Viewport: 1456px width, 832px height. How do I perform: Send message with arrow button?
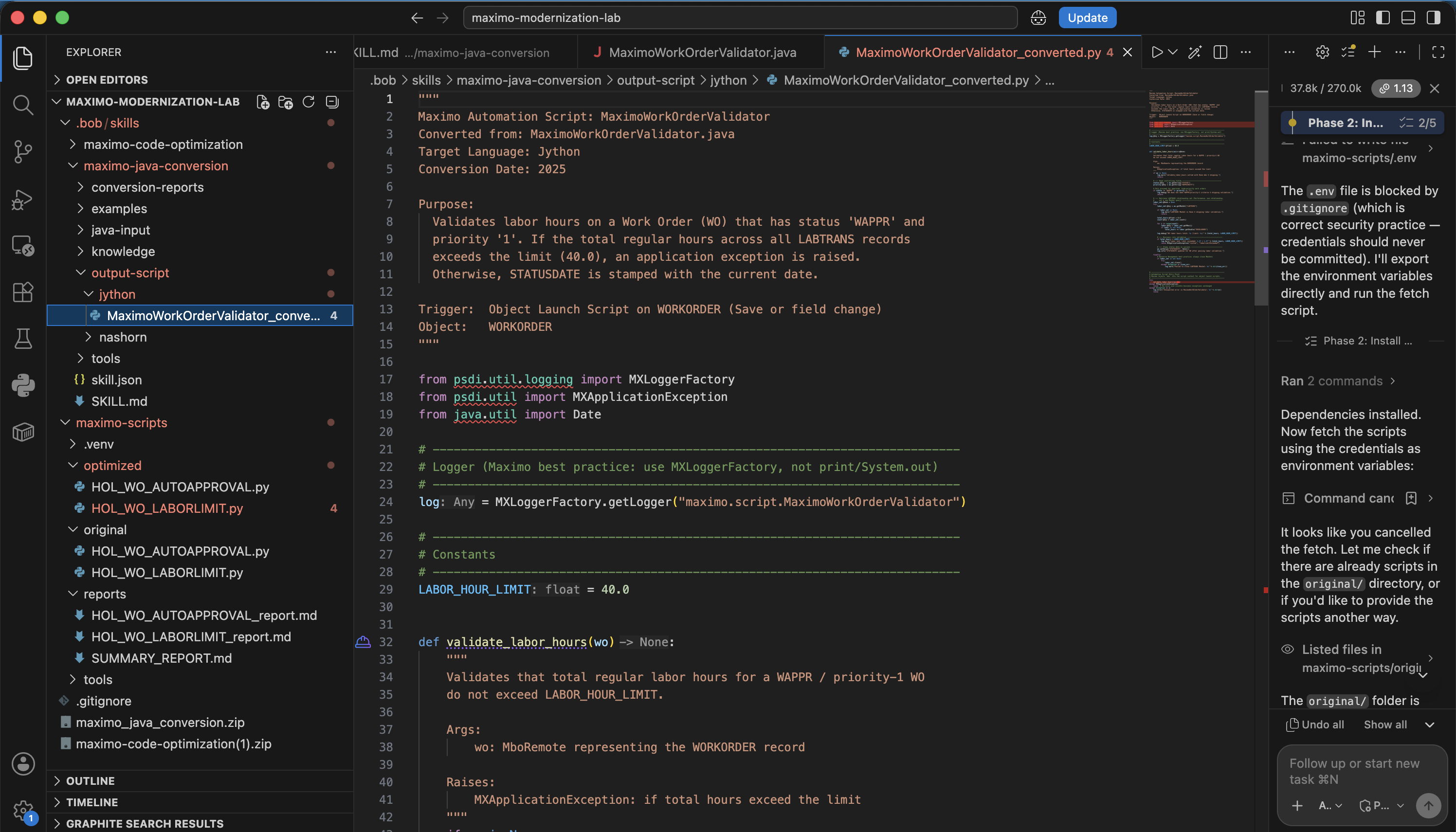(1428, 805)
